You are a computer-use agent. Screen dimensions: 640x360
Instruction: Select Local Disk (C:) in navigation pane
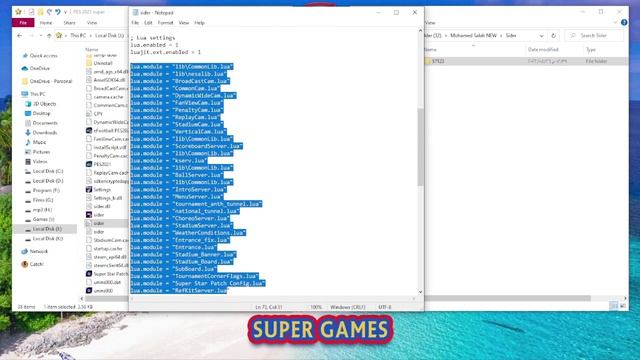[x=48, y=171]
